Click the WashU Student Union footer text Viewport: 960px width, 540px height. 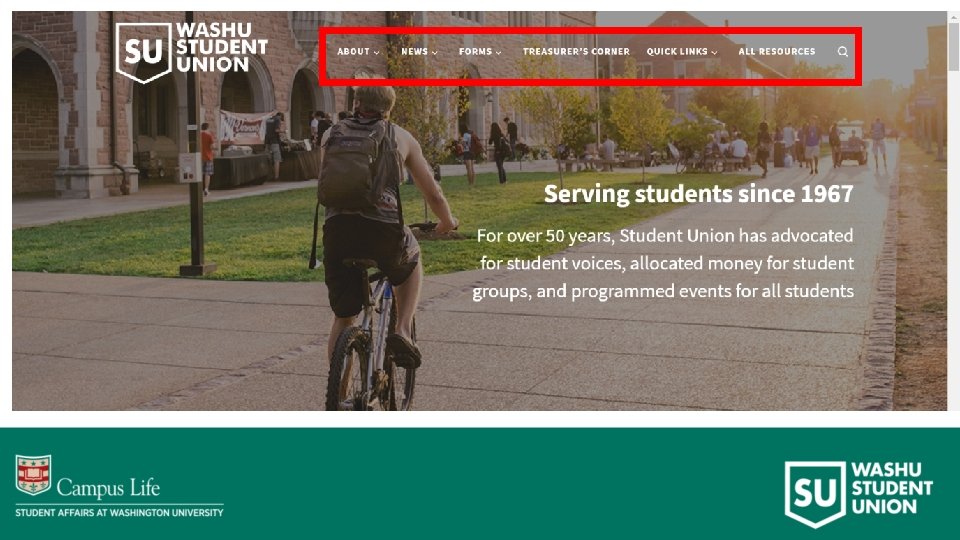[891, 488]
